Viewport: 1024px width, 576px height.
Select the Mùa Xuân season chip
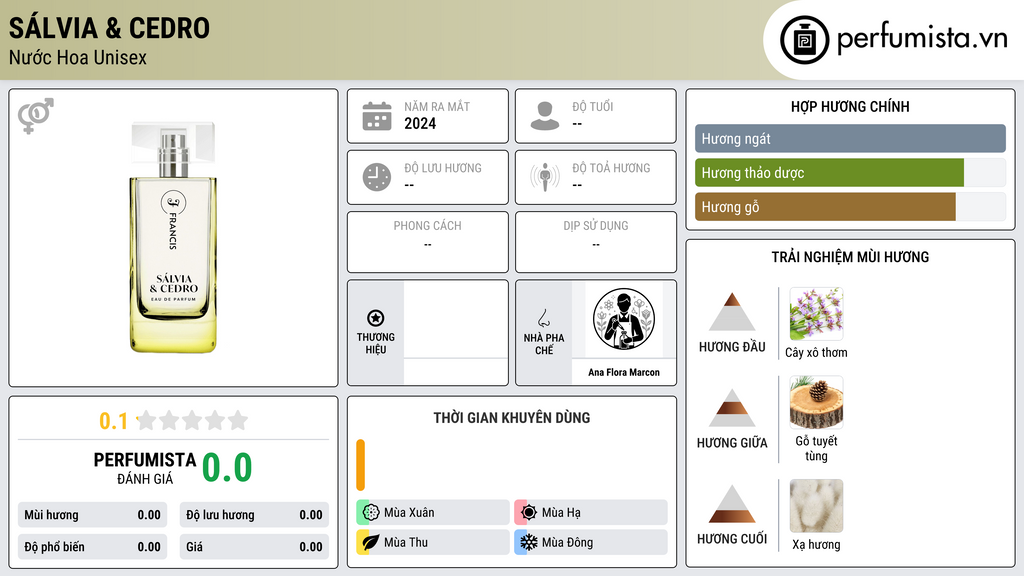coord(433,513)
